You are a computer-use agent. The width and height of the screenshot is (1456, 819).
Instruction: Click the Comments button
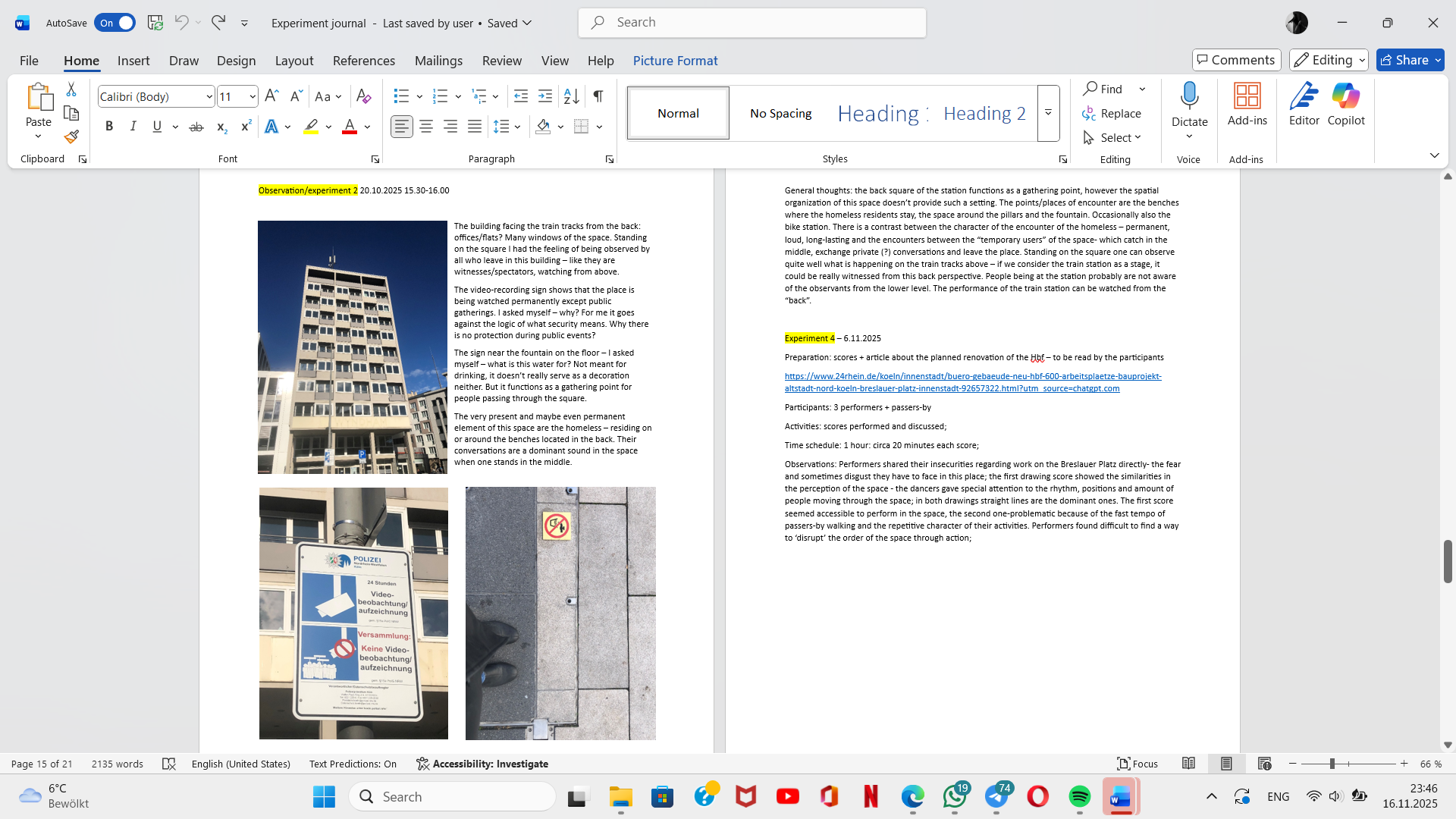coord(1236,60)
